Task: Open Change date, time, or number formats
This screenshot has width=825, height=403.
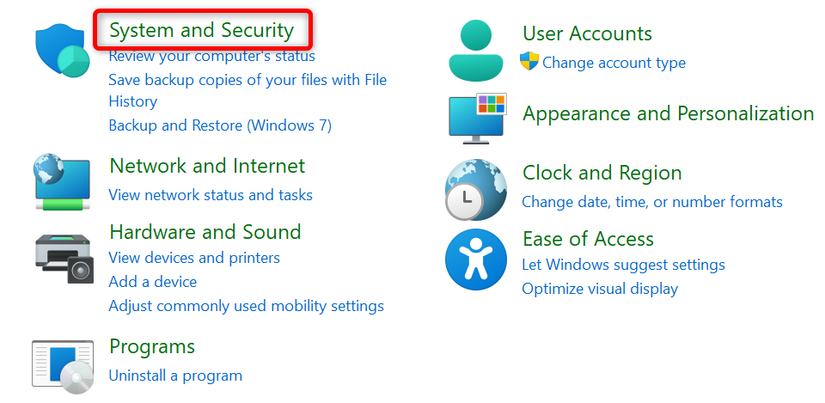Action: click(652, 202)
